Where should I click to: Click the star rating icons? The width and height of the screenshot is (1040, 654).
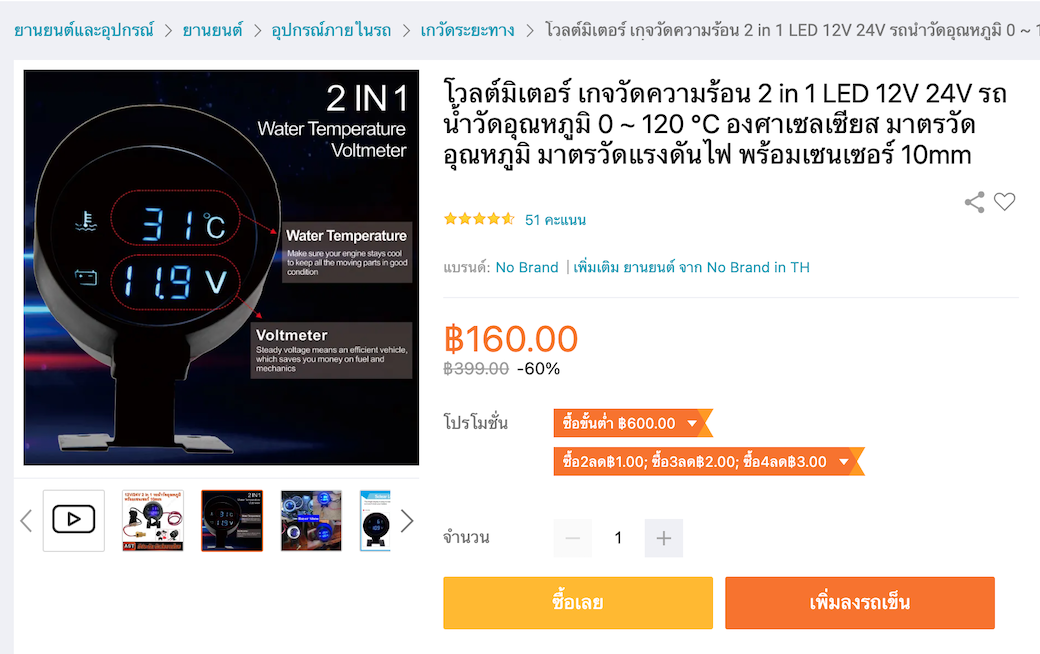479,219
